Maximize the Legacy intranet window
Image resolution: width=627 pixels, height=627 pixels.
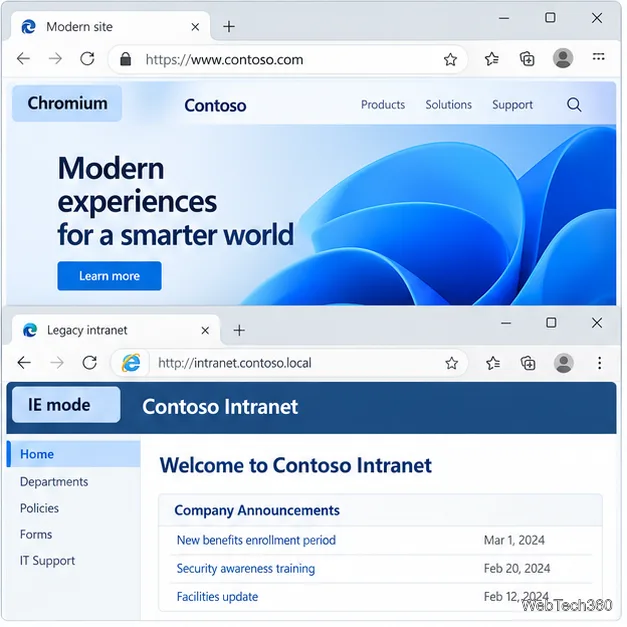tap(551, 323)
